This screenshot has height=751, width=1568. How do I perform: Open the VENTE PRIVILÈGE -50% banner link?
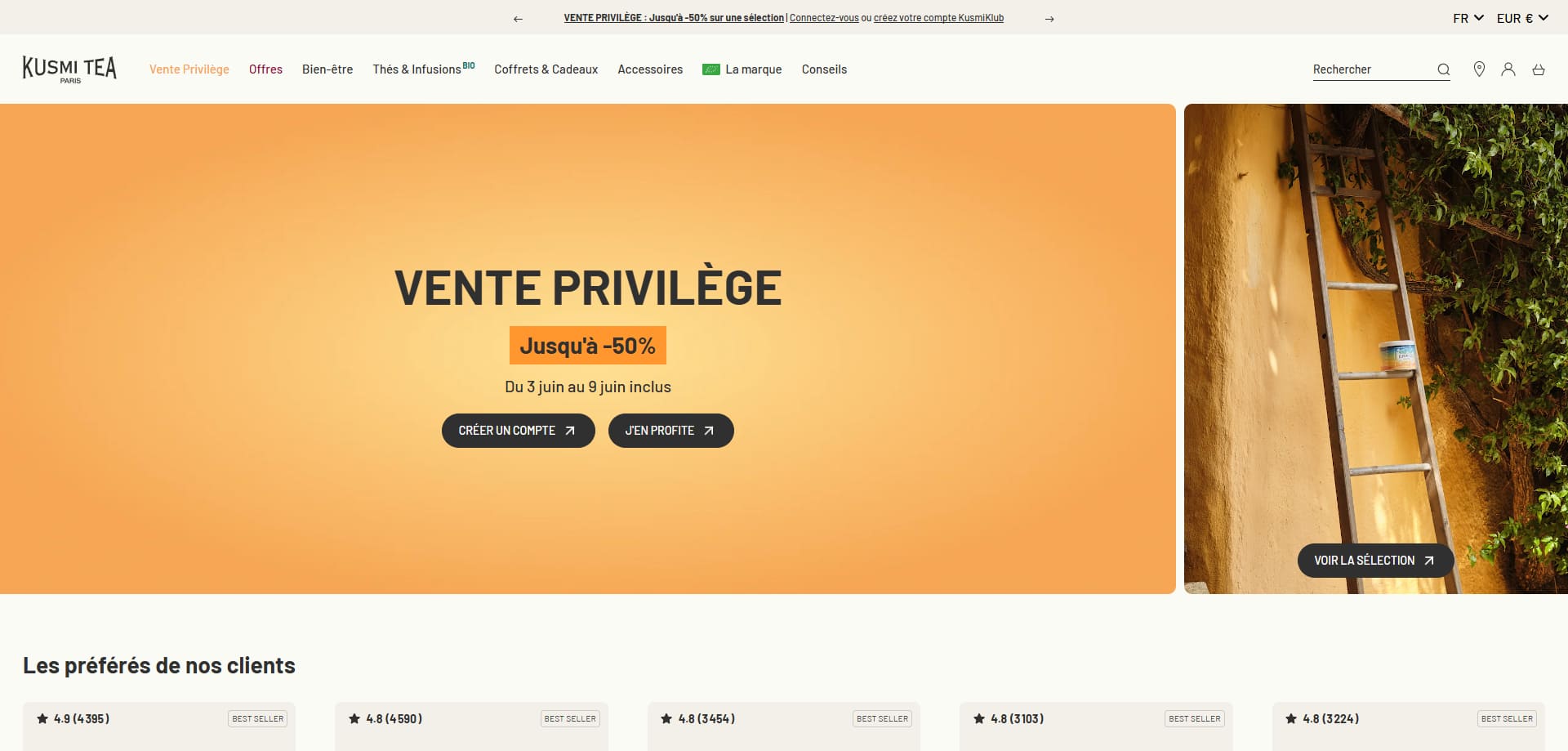674,18
